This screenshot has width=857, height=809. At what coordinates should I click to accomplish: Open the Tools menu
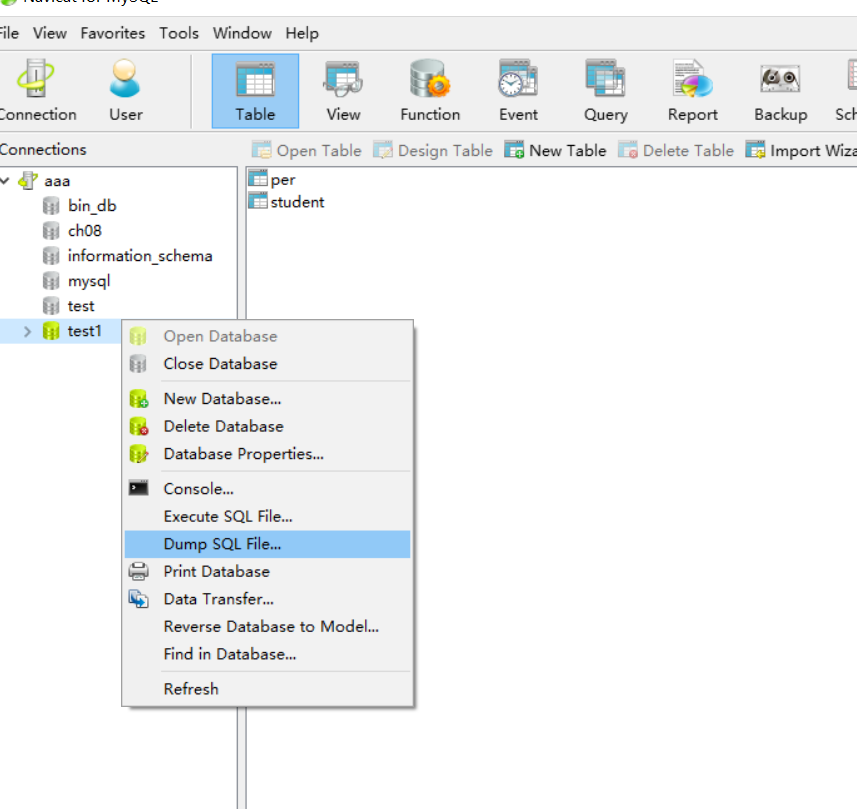(179, 33)
